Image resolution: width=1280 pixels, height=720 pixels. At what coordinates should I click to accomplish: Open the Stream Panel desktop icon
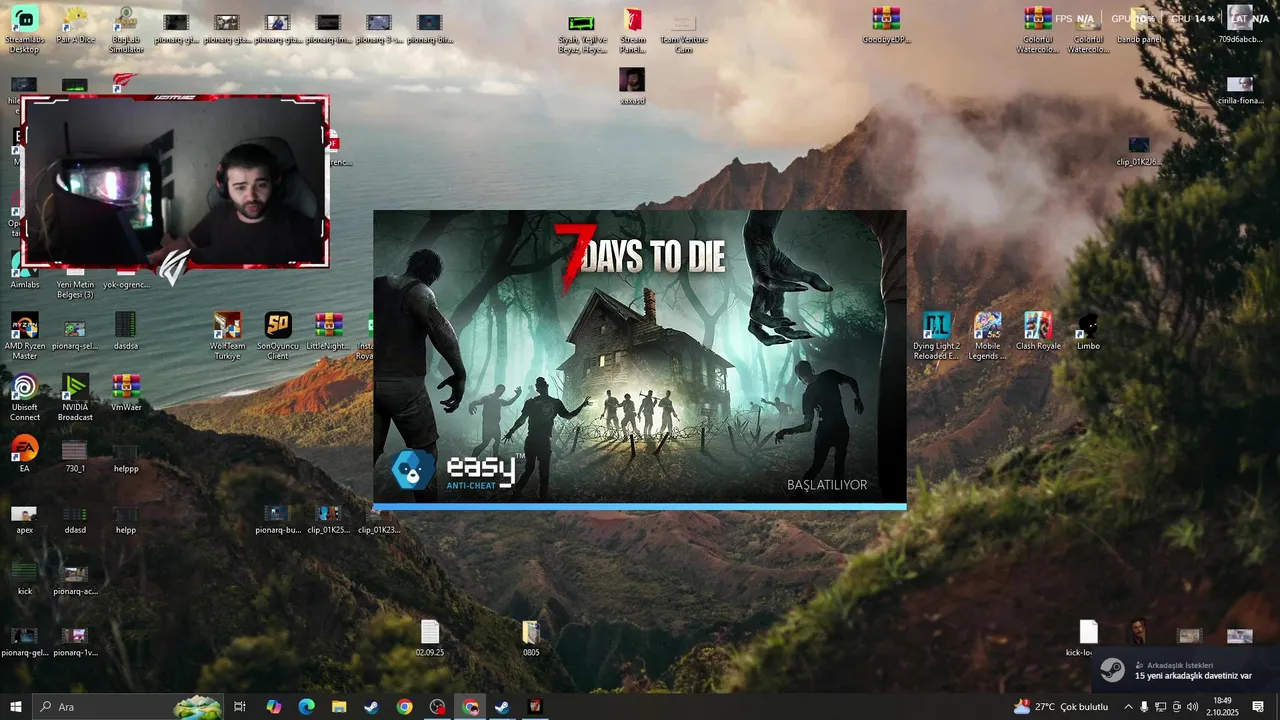[633, 30]
